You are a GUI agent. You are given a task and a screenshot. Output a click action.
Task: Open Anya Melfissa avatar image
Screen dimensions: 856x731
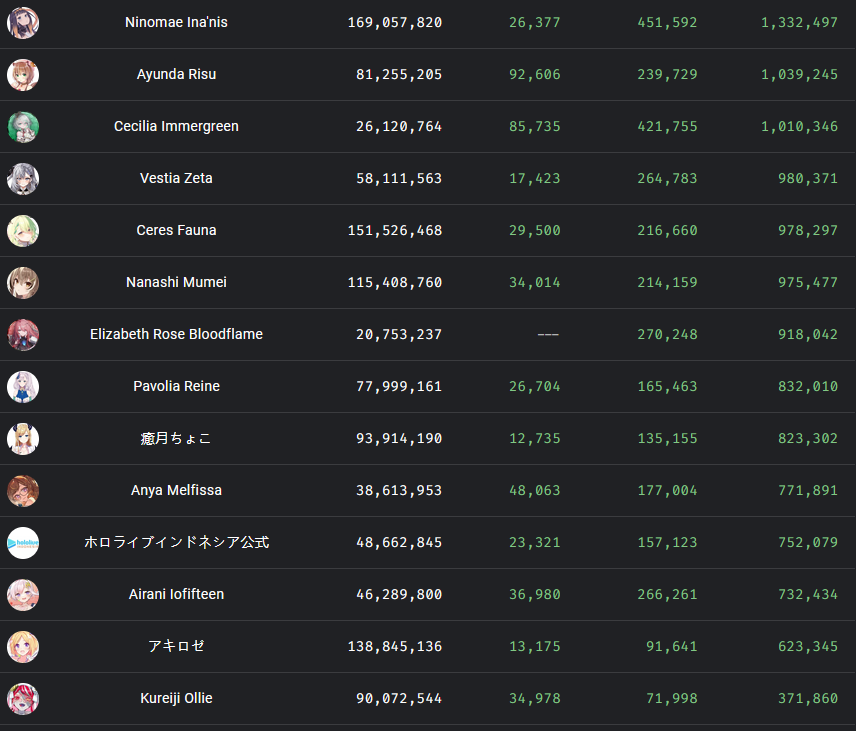click(x=23, y=491)
